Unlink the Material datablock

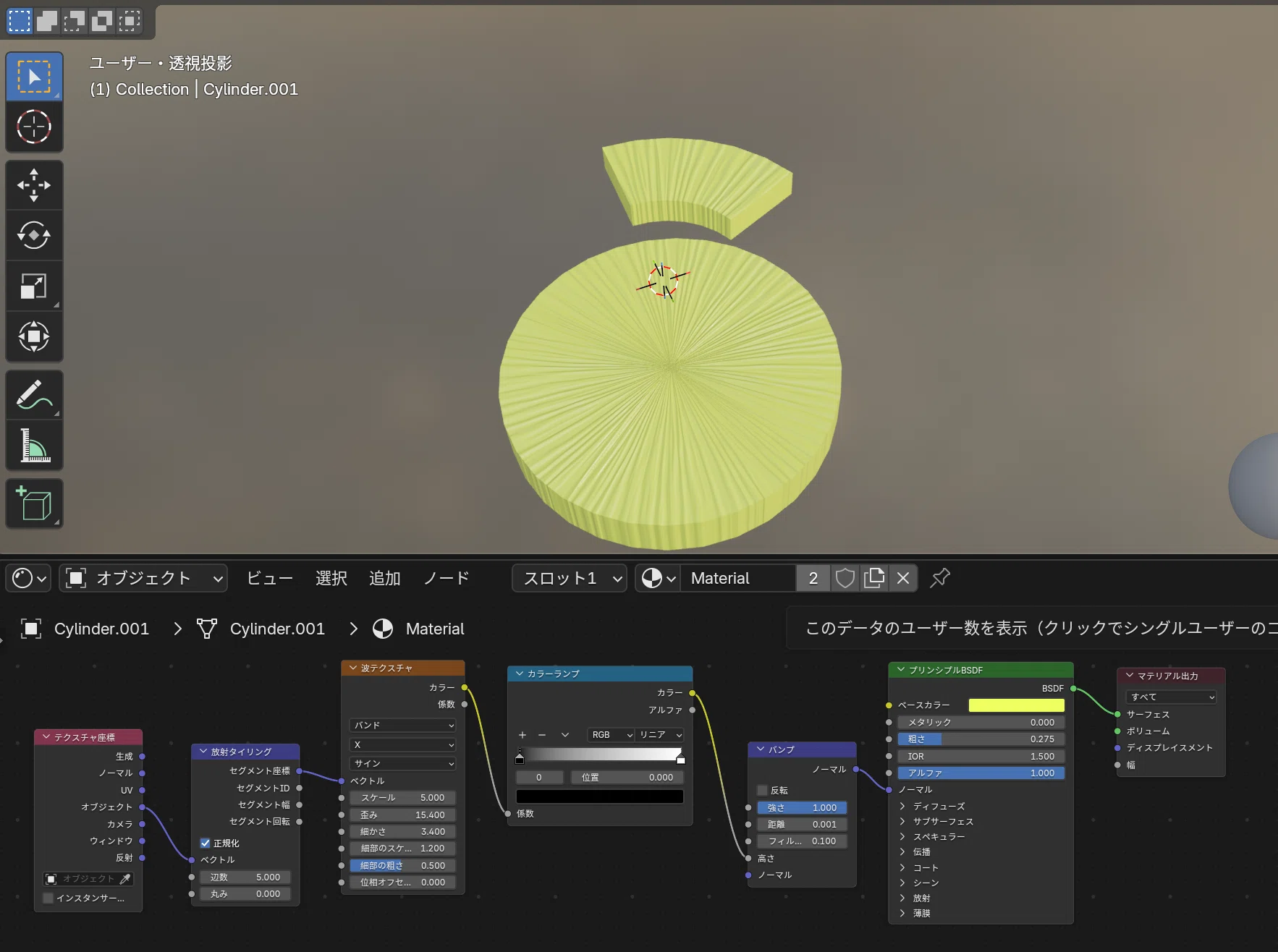[903, 578]
